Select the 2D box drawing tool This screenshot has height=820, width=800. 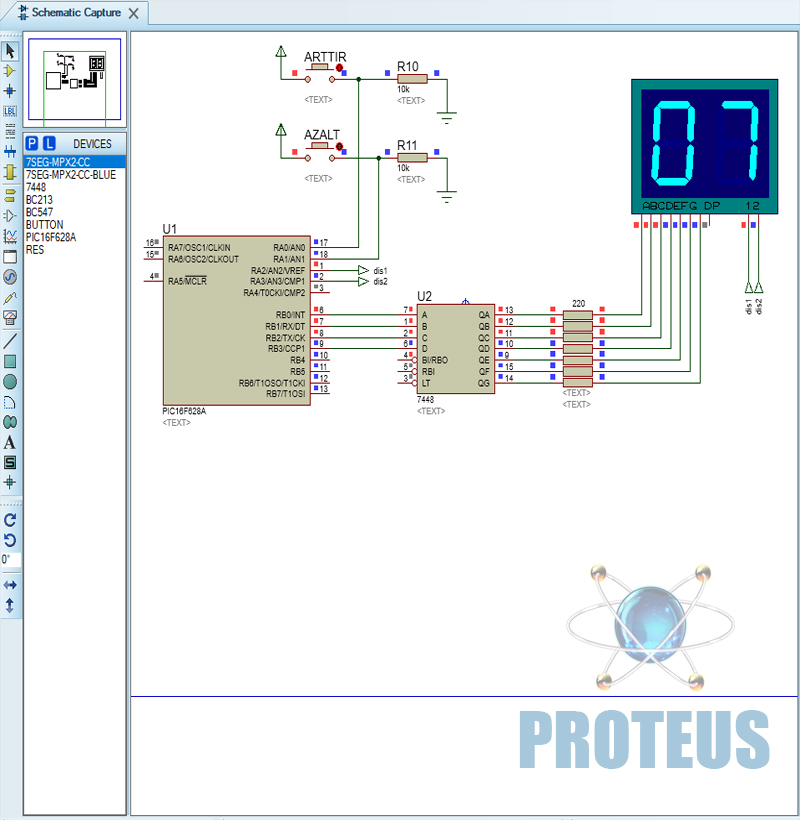(x=10, y=361)
